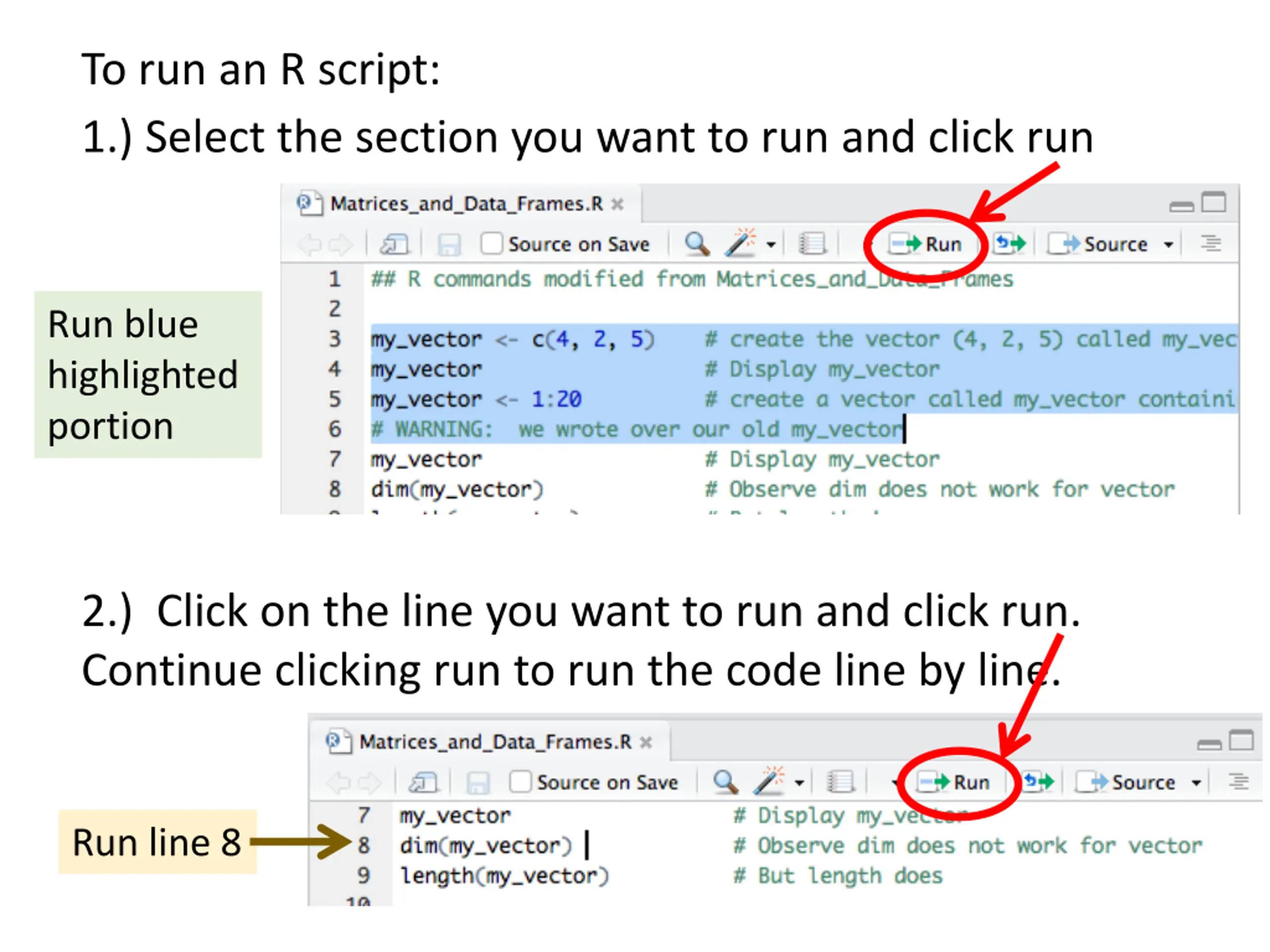The width and height of the screenshot is (1270, 952).
Task: Open find/replace magnifier in lower toolbar
Action: (725, 781)
